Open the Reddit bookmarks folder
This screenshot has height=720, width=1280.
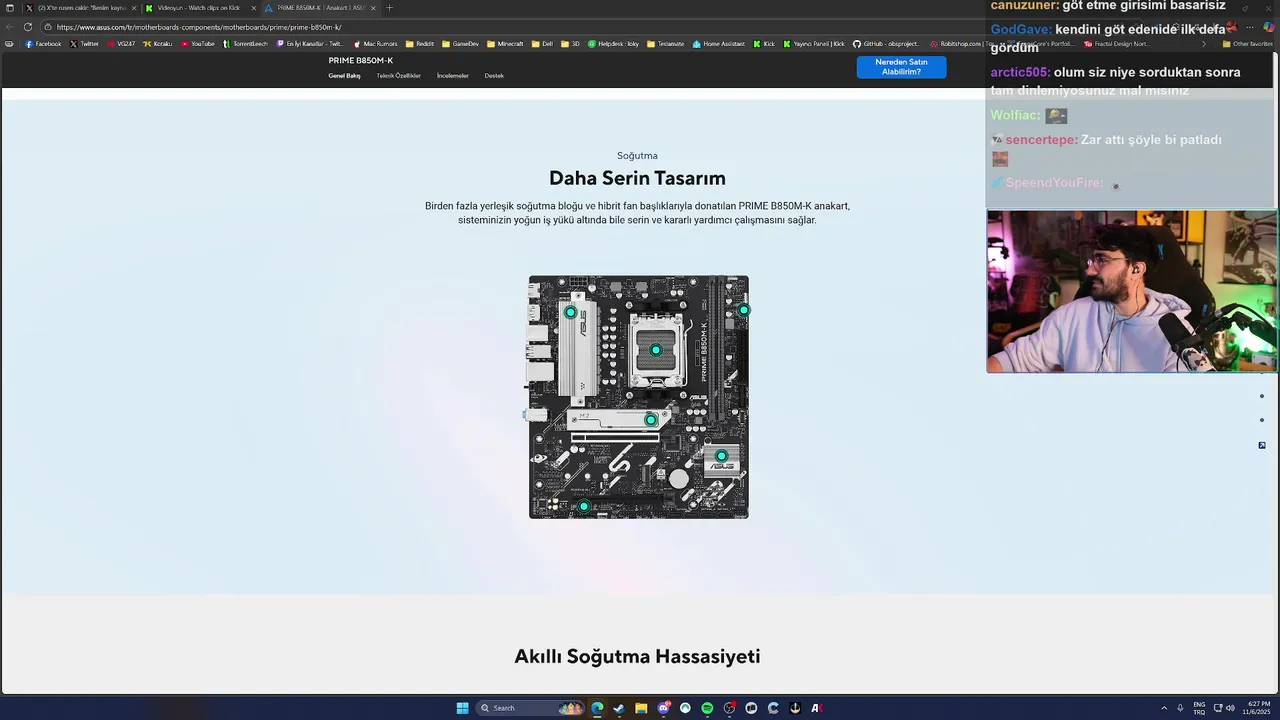pos(420,44)
